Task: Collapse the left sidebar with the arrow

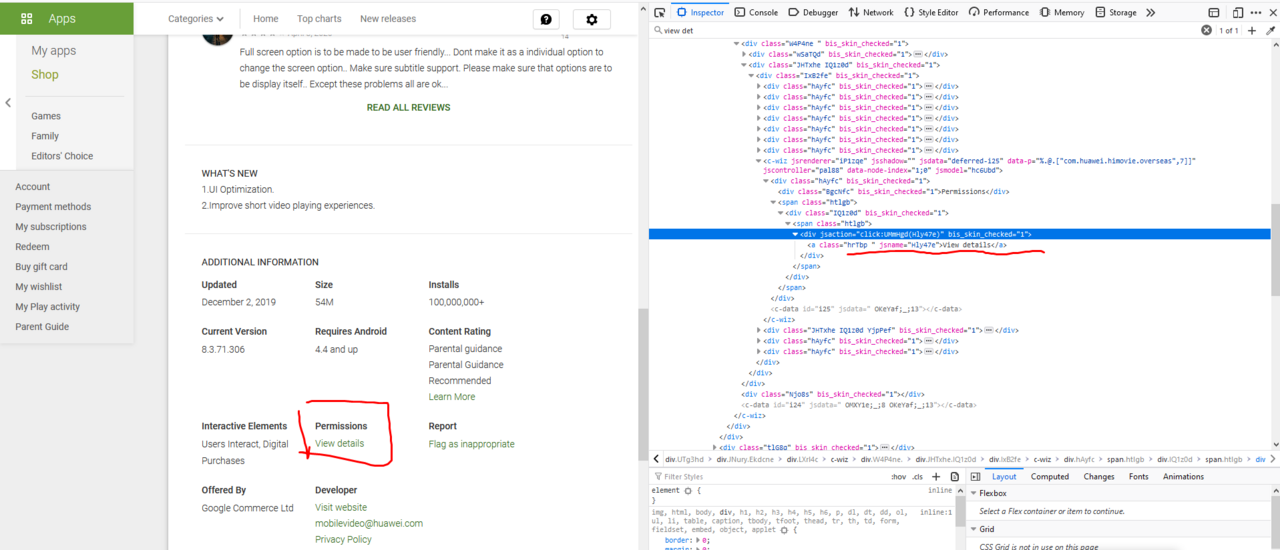Action: [x=8, y=103]
